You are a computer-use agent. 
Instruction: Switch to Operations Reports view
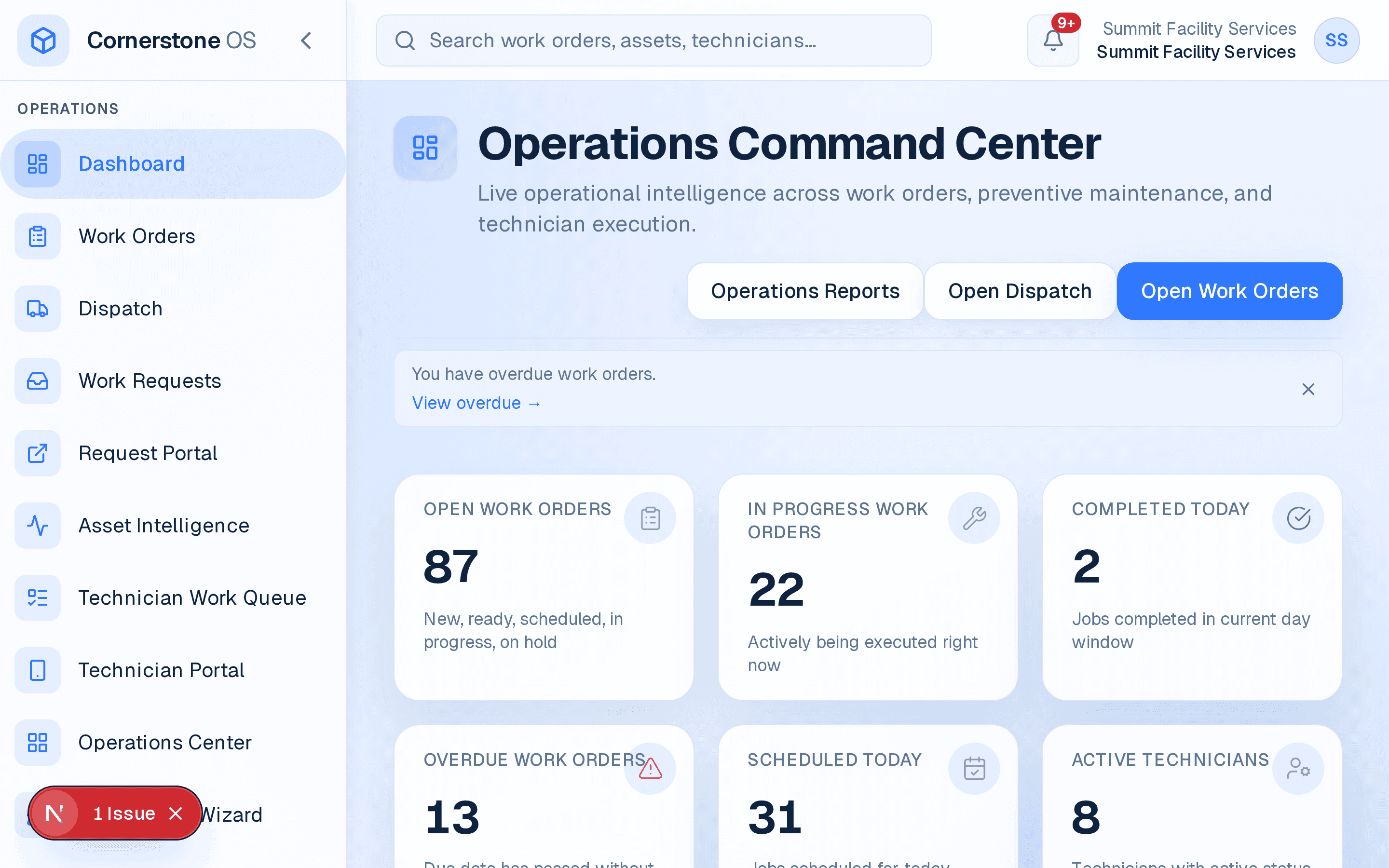click(x=804, y=291)
